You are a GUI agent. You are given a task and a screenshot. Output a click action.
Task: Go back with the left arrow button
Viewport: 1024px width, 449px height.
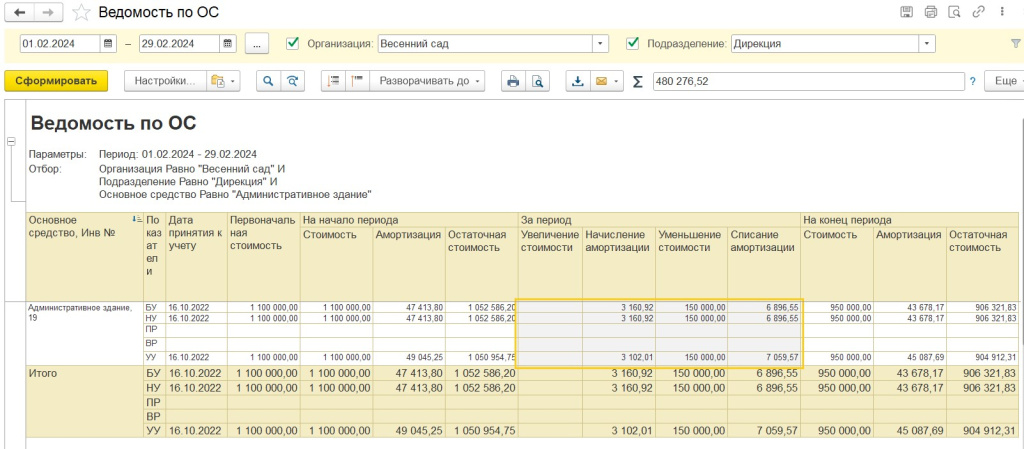pos(19,12)
